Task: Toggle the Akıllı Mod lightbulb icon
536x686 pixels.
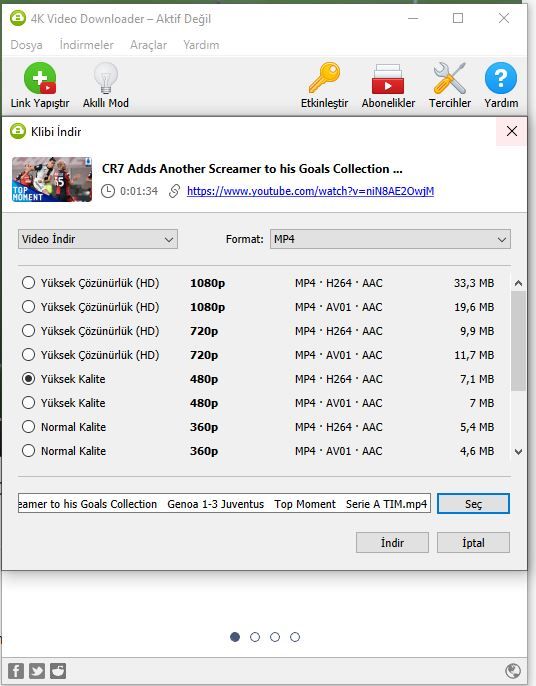Action: click(105, 78)
